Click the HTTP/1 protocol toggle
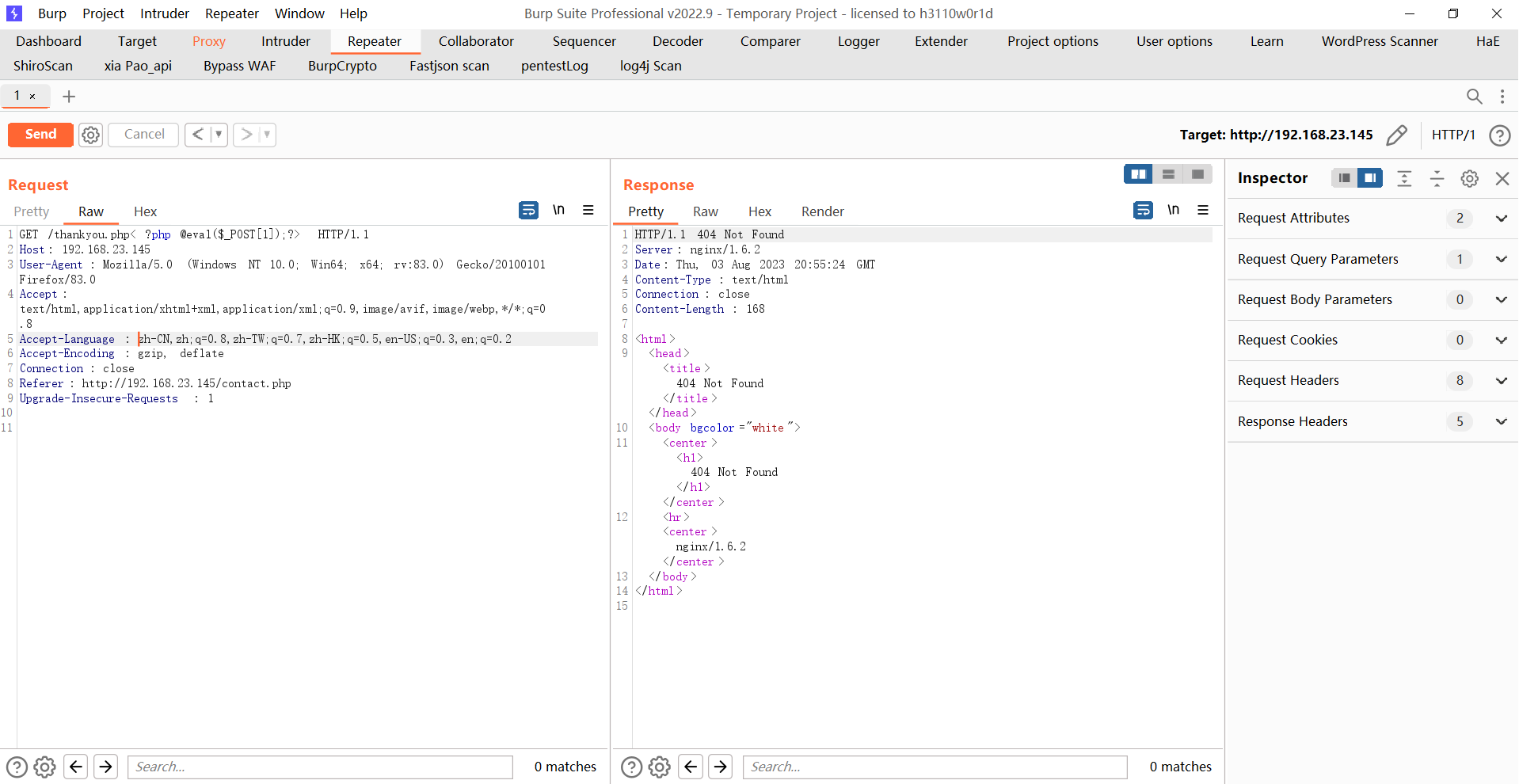This screenshot has width=1519, height=784. (x=1453, y=135)
